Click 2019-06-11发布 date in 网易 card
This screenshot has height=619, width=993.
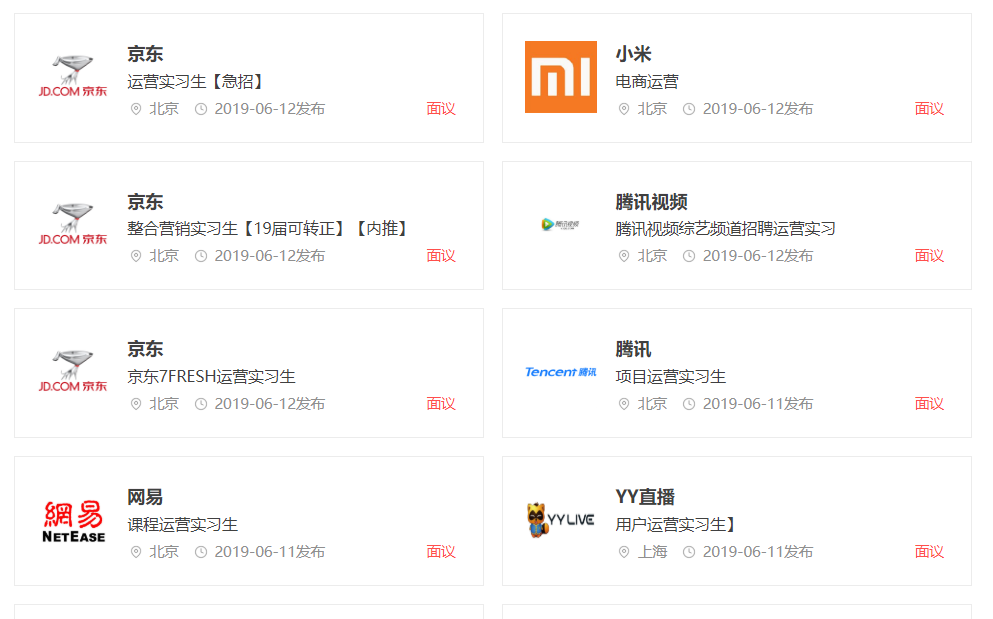pyautogui.click(x=270, y=552)
